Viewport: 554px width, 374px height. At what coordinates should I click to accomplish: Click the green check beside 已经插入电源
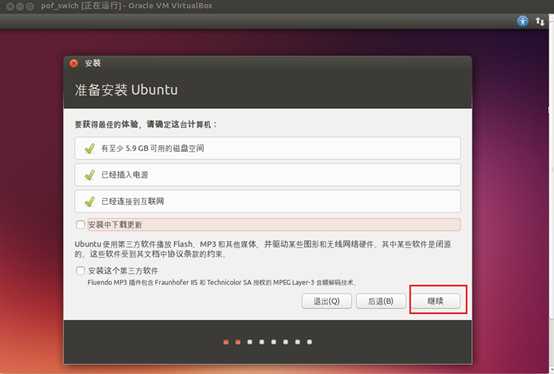(x=90, y=174)
